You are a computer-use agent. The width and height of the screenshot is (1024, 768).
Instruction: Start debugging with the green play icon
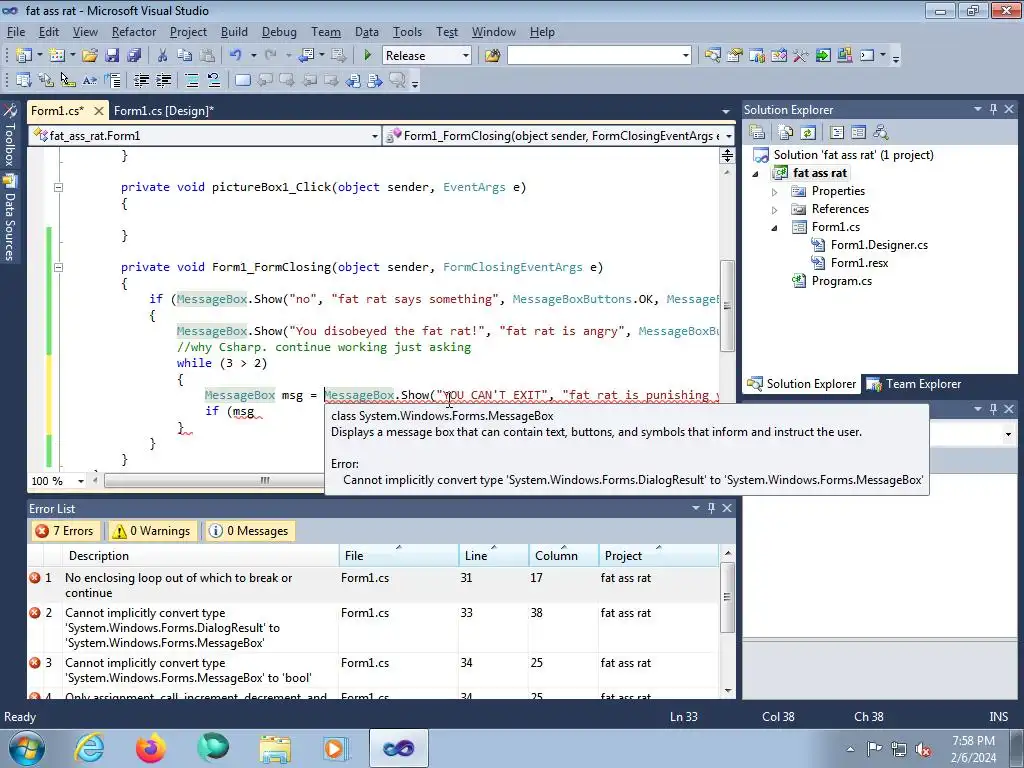pyautogui.click(x=367, y=56)
